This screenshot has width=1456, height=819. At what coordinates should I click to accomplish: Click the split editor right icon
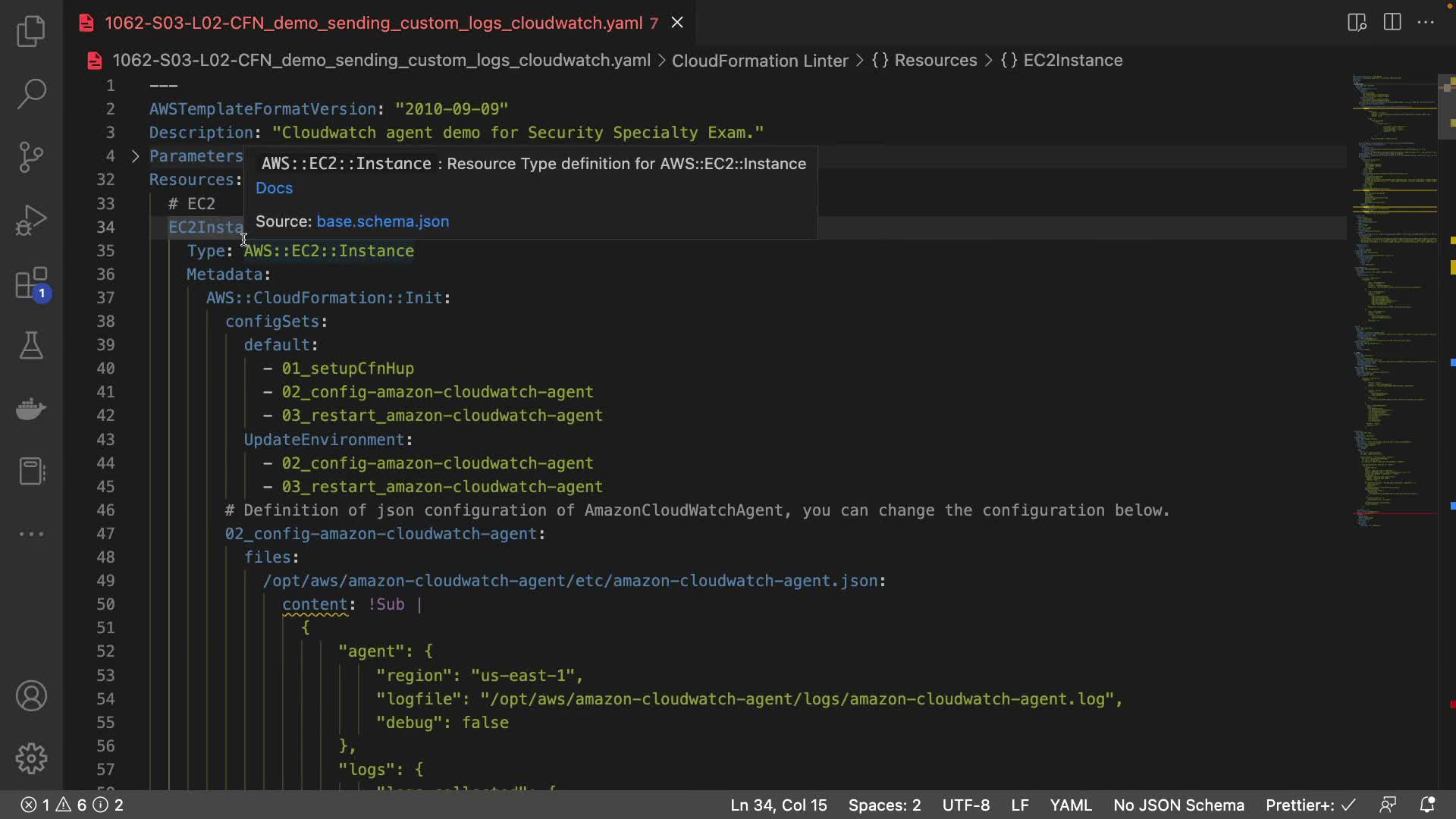(x=1392, y=23)
